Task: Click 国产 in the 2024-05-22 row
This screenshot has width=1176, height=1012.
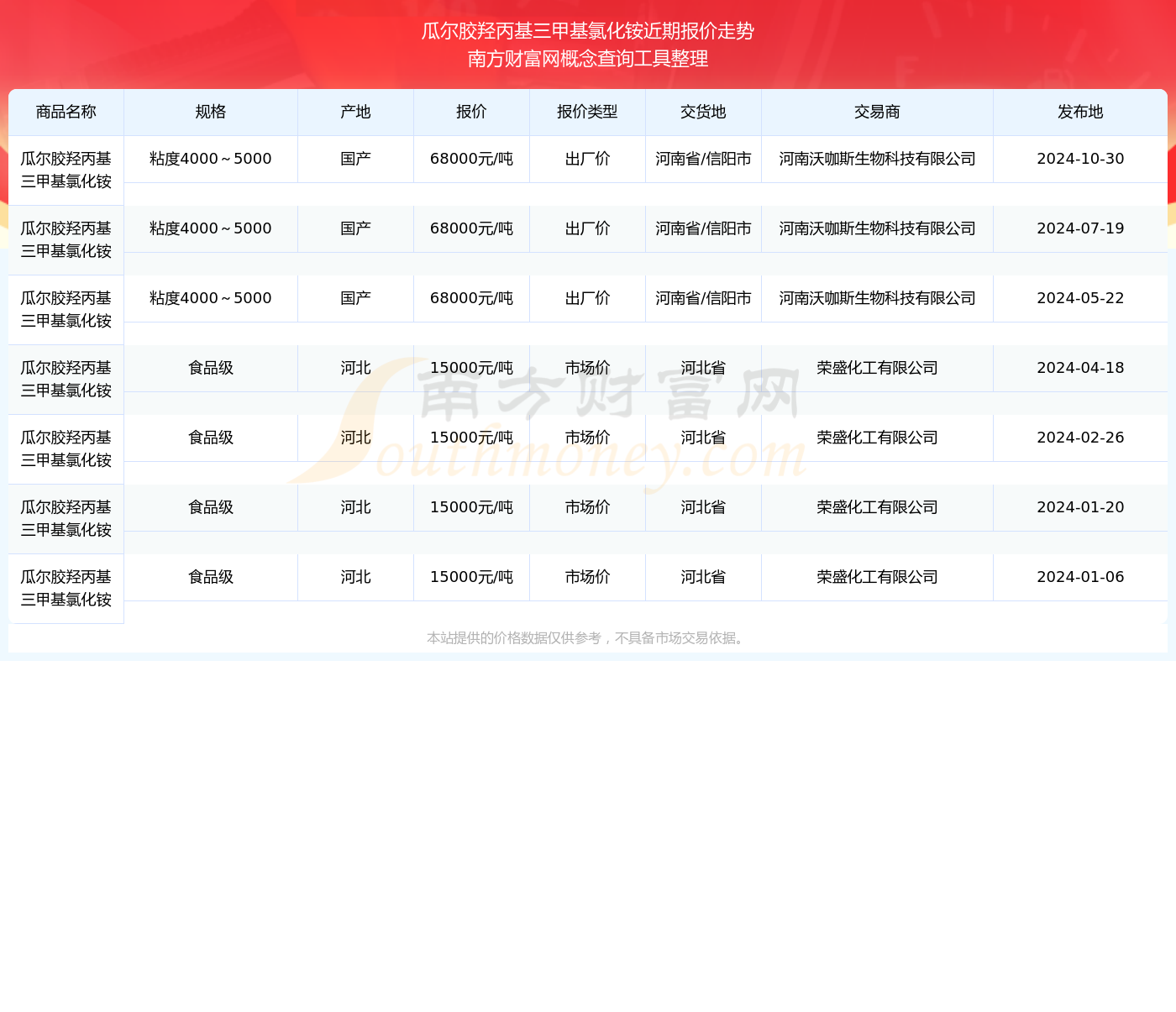Action: 356,298
